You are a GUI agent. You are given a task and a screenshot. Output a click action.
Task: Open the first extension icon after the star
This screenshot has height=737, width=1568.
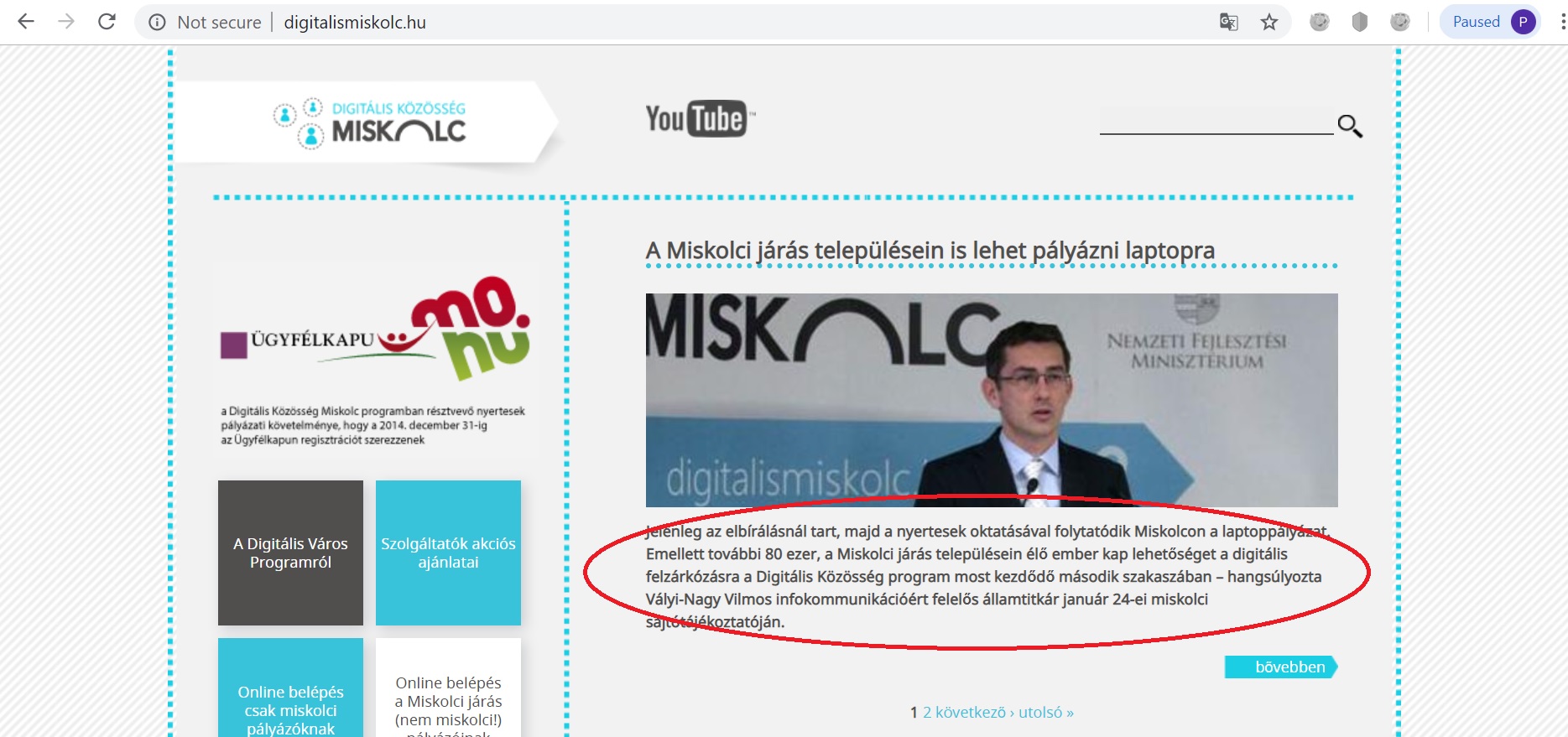(1320, 23)
